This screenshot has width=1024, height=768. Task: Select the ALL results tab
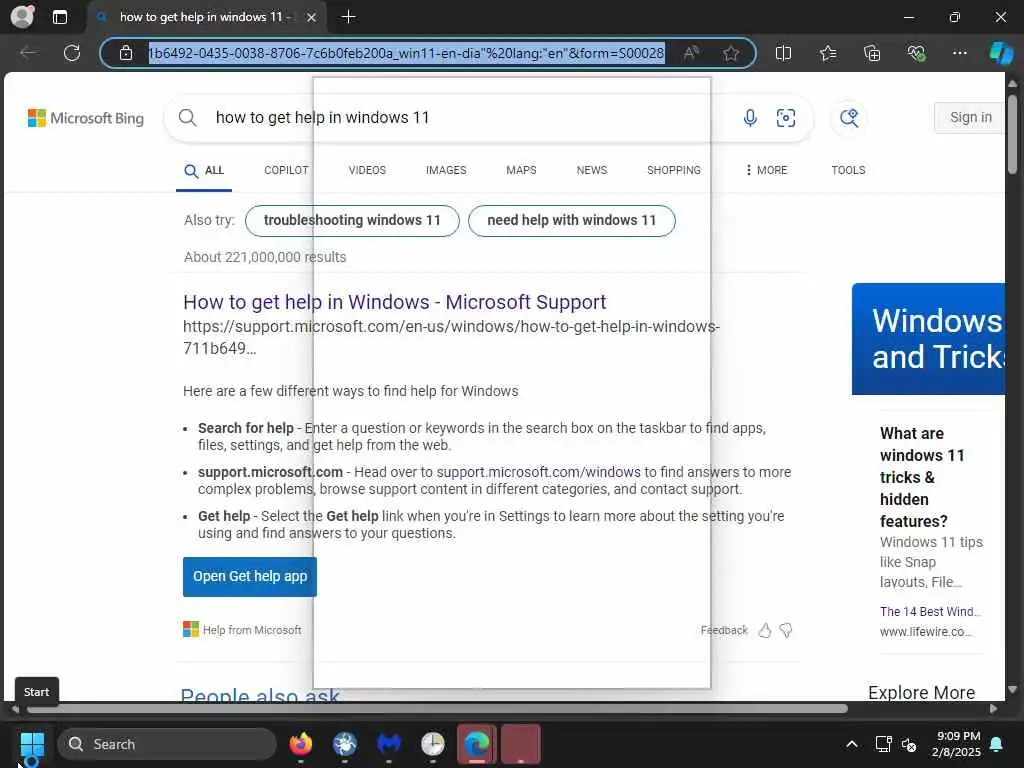(204, 170)
